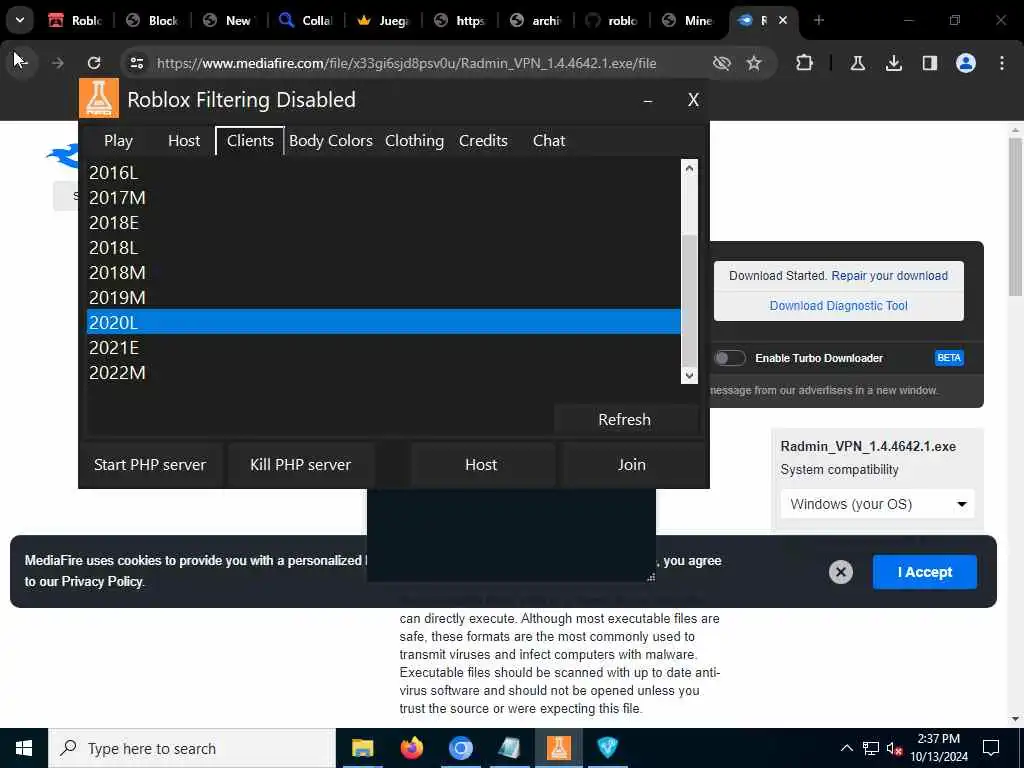Image resolution: width=1024 pixels, height=768 pixels.
Task: Click the Refresh button in clients list
Action: coord(625,419)
